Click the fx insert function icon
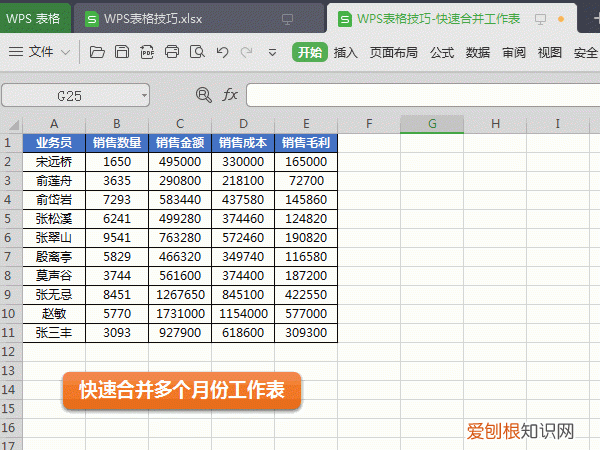This screenshot has width=600, height=450. coord(230,94)
